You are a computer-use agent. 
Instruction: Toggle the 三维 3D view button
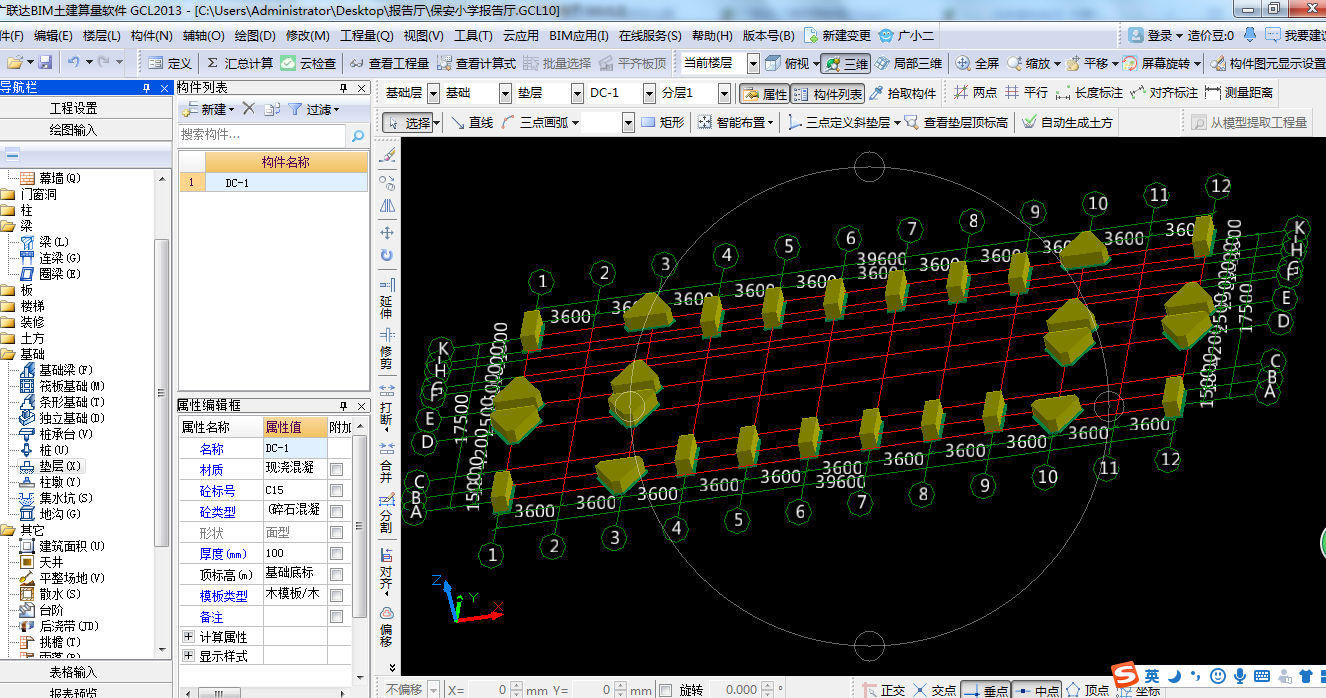[846, 63]
